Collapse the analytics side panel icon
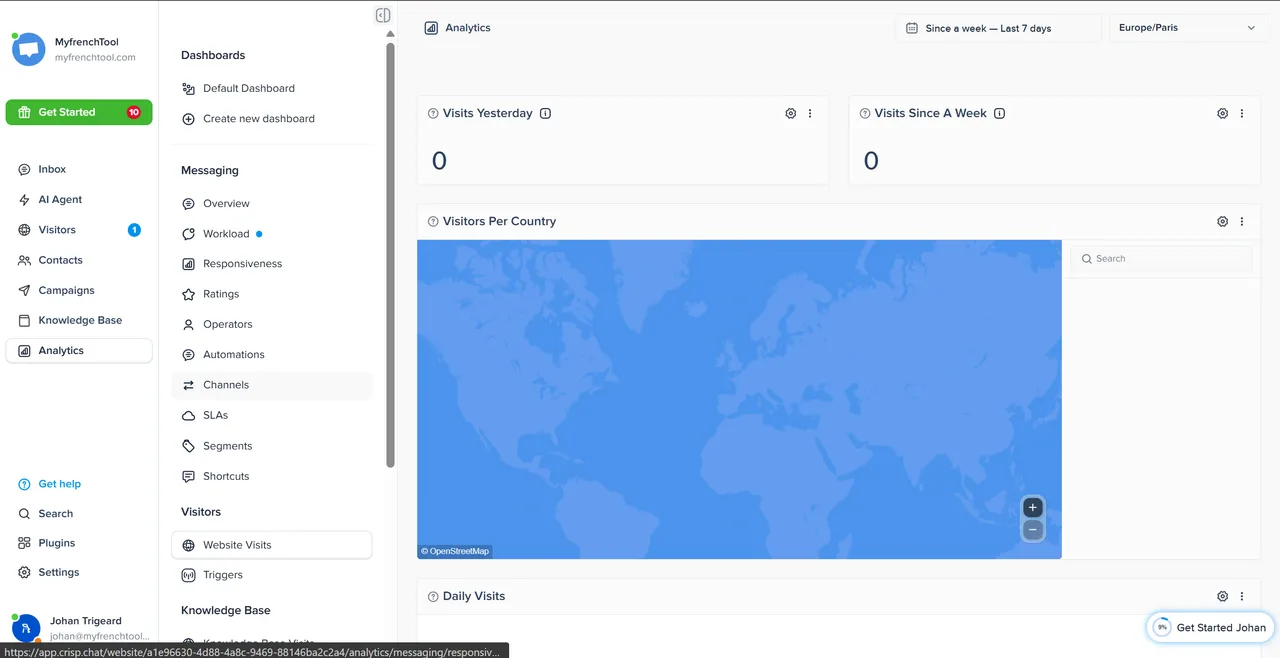This screenshot has width=1280, height=658. tap(383, 15)
